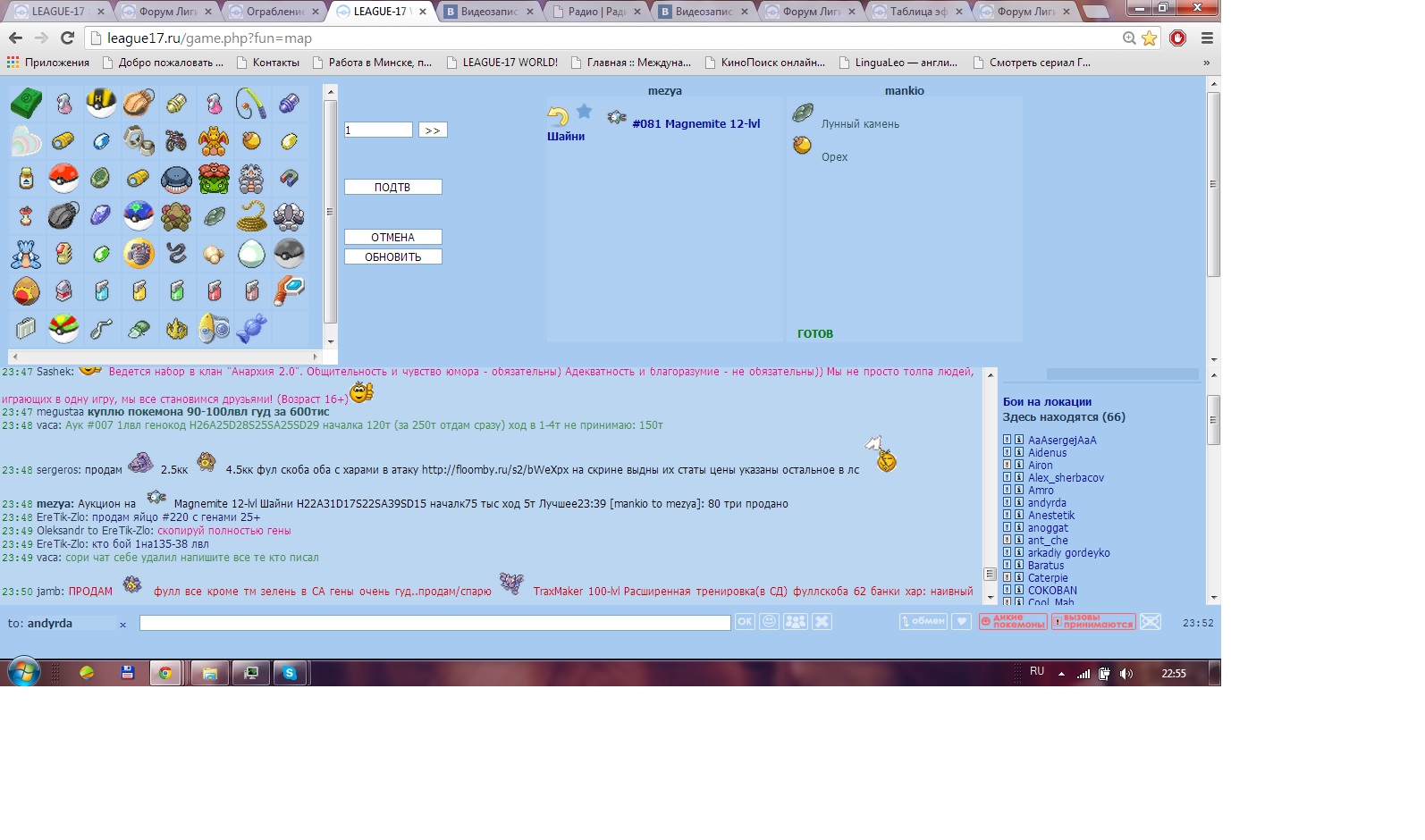The width and height of the screenshot is (1425, 840).
Task: Choose the Friend Ball in bottom row
Action: 63,329
